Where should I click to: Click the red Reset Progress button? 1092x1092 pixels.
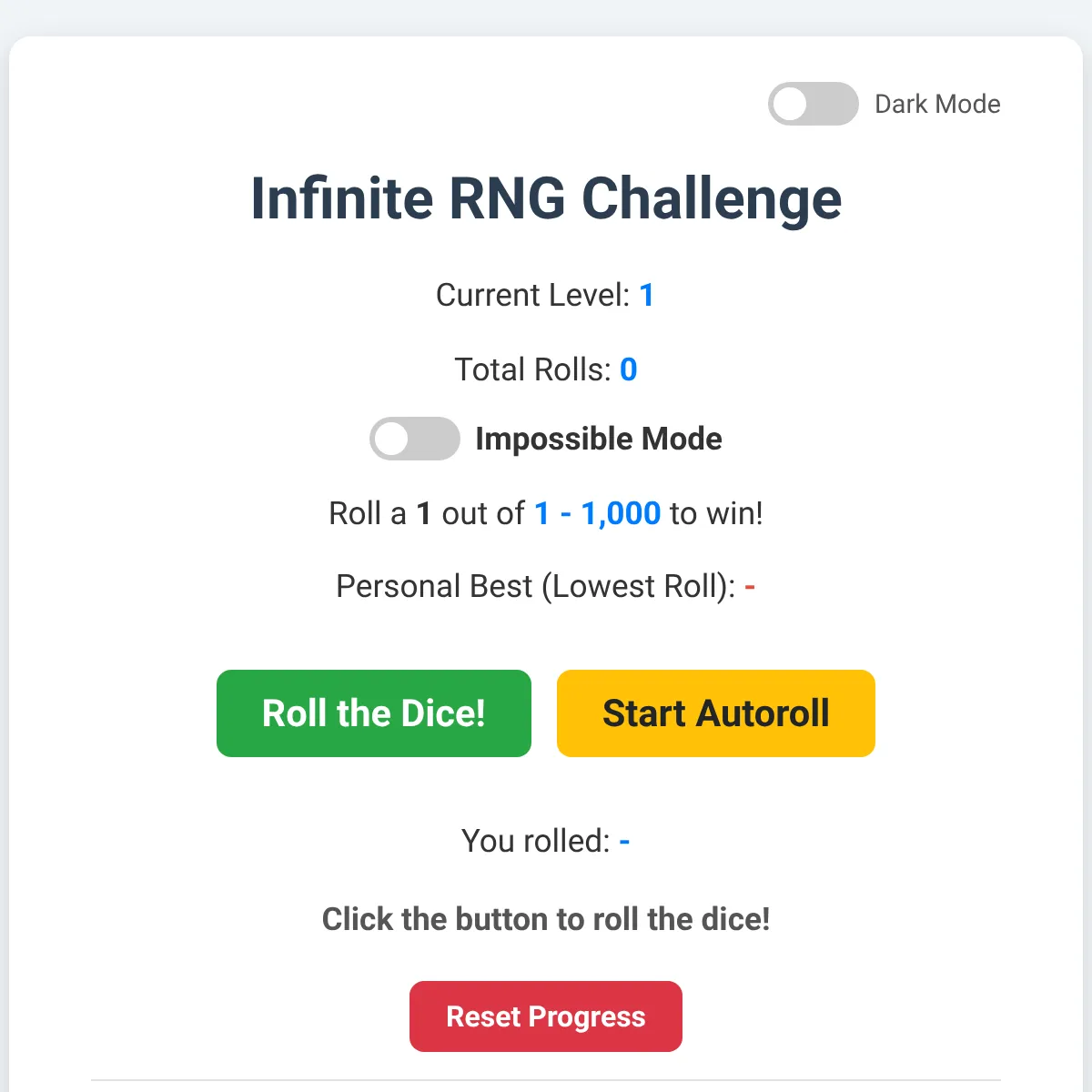pyautogui.click(x=546, y=1016)
